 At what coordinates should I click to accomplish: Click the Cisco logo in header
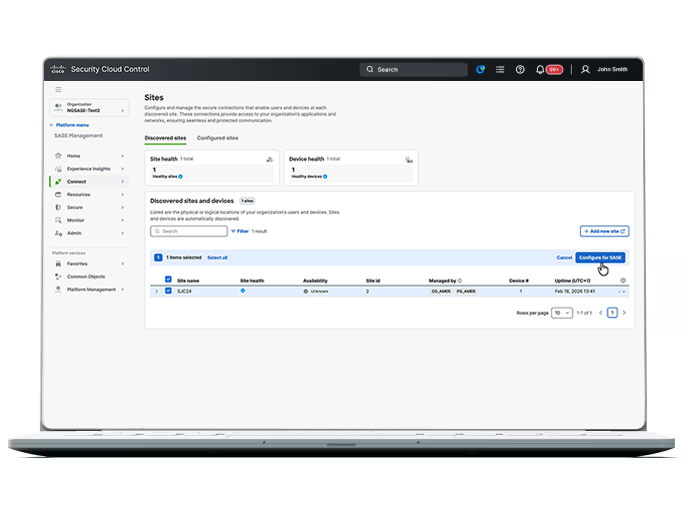click(58, 69)
